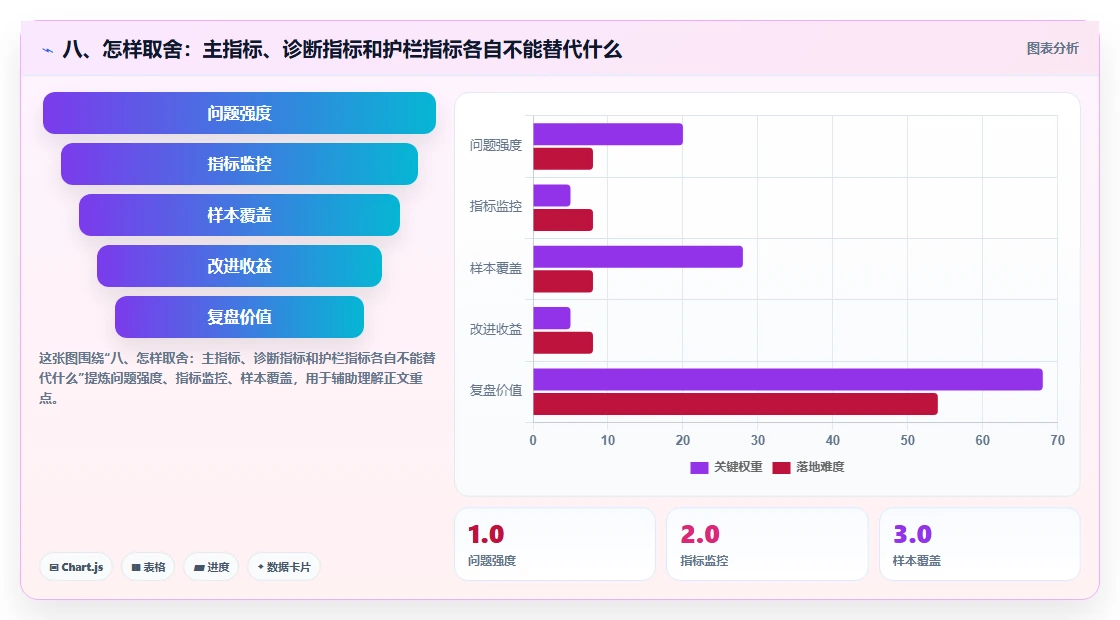The height and width of the screenshot is (620, 1120).
Task: Click the section title 八、怎样取舍 heading
Action: pos(342,49)
